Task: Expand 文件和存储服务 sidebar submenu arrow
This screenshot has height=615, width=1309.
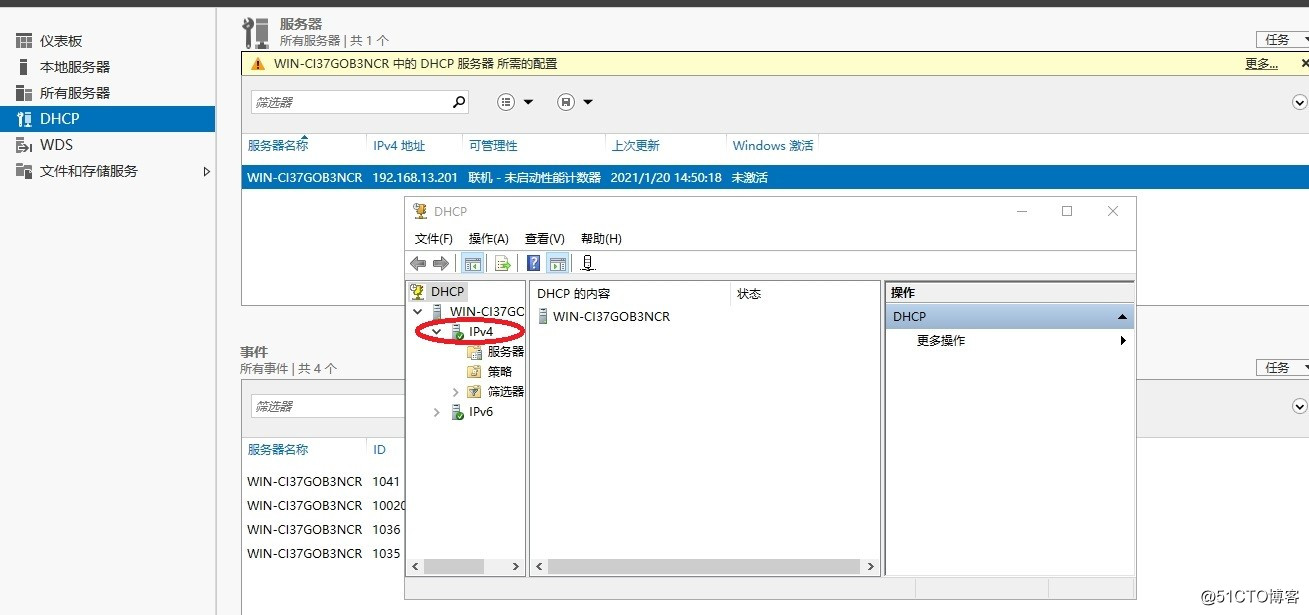Action: tap(207, 171)
